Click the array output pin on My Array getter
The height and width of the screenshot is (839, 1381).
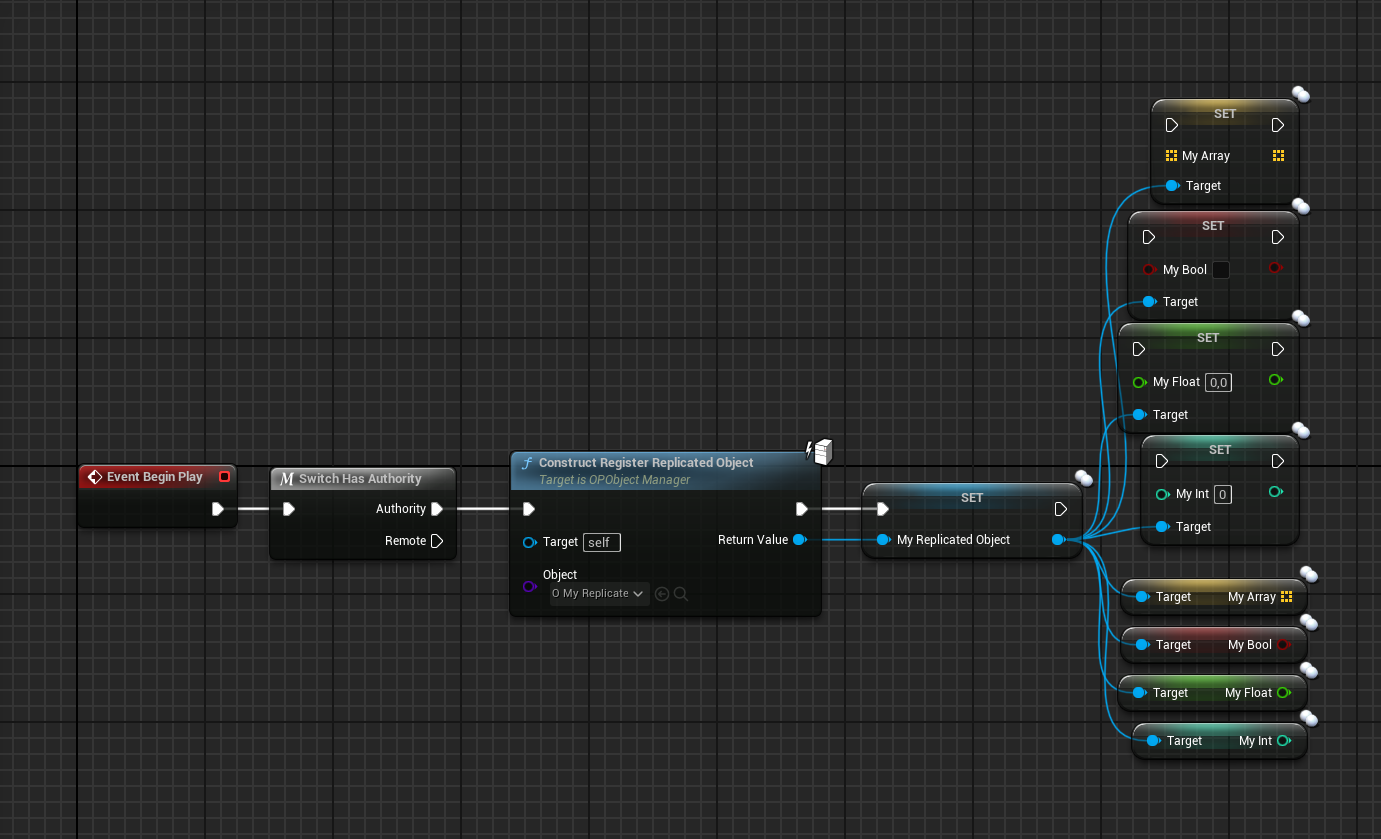(1286, 597)
